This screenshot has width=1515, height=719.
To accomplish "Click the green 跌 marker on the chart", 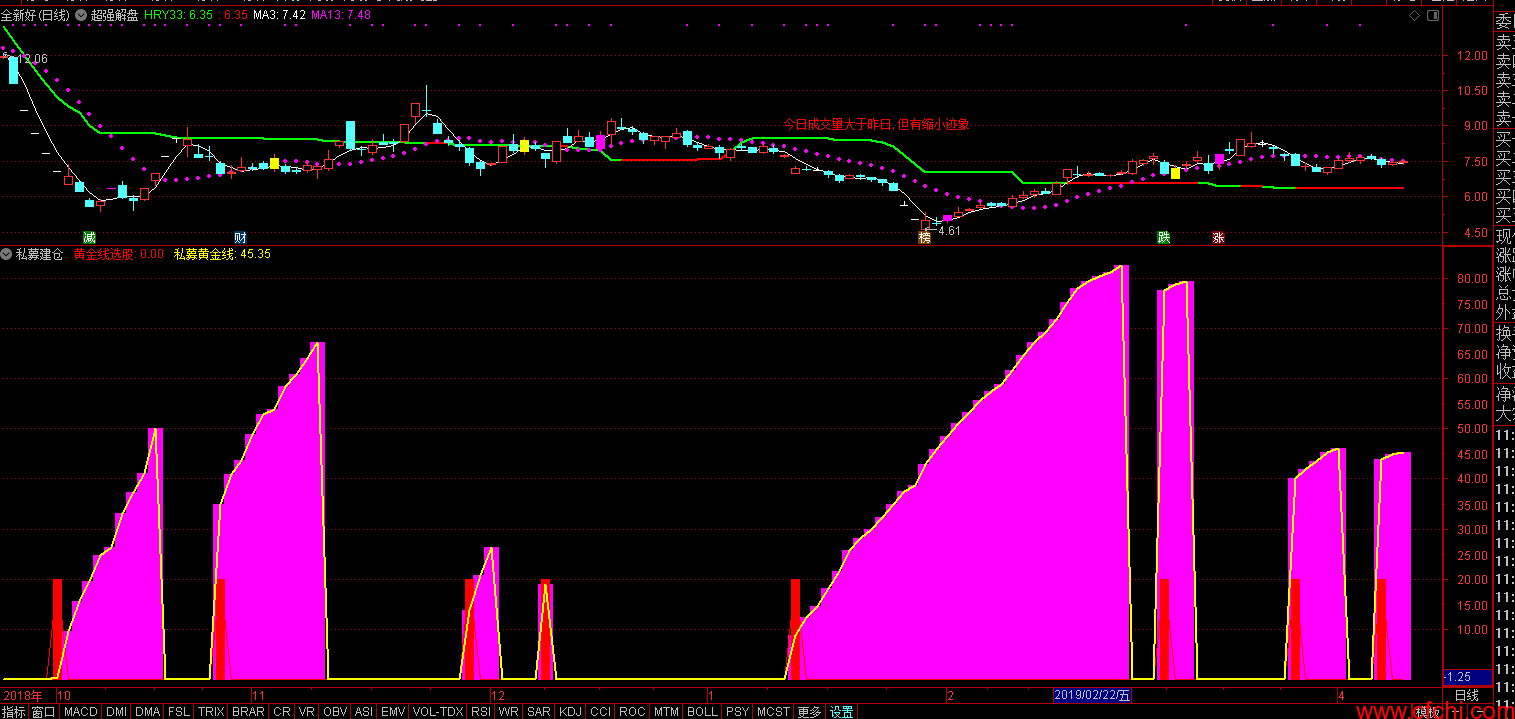I will click(x=1164, y=238).
